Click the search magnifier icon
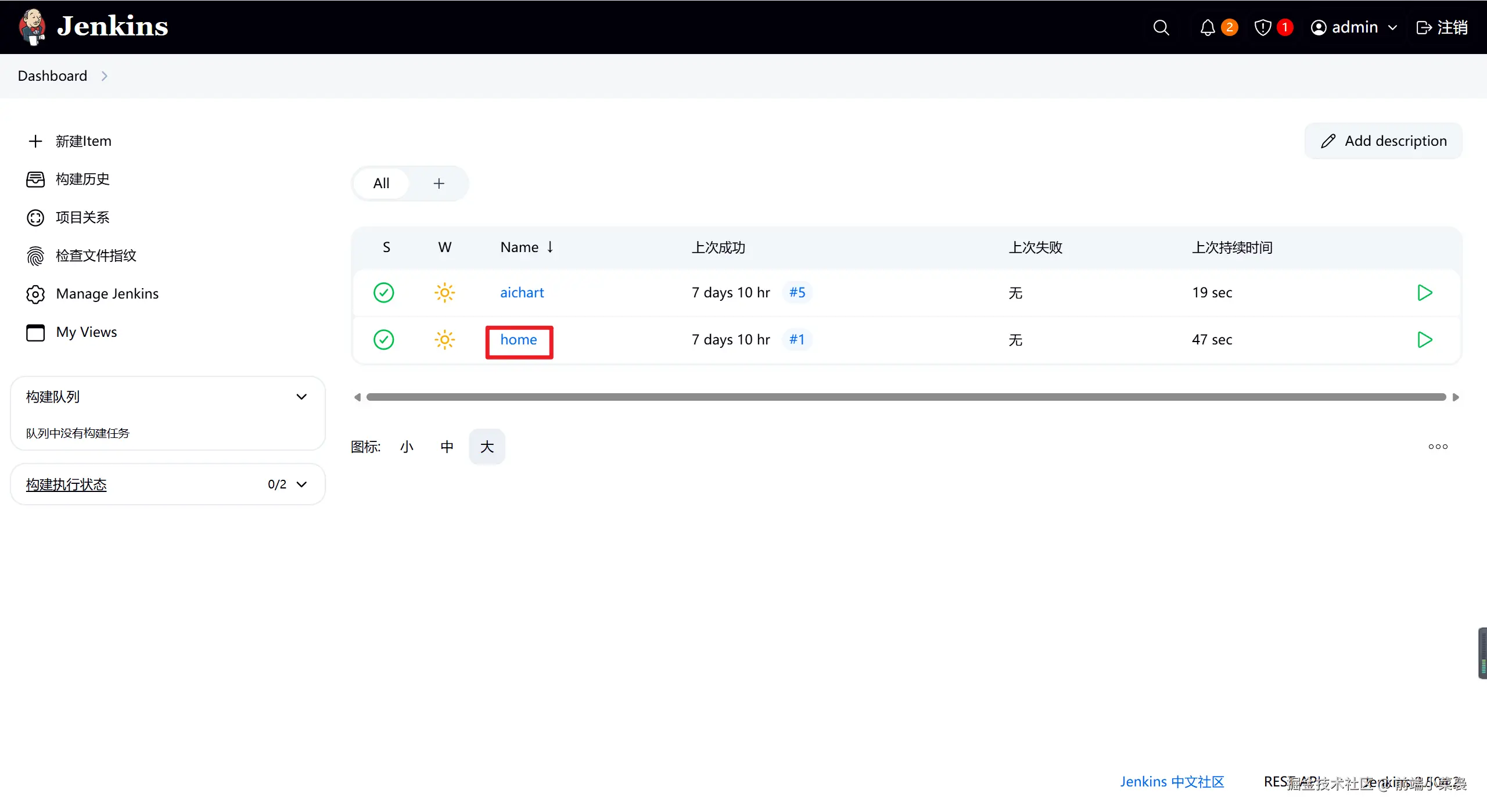Screen dimensions: 1487x812 pos(1161,27)
